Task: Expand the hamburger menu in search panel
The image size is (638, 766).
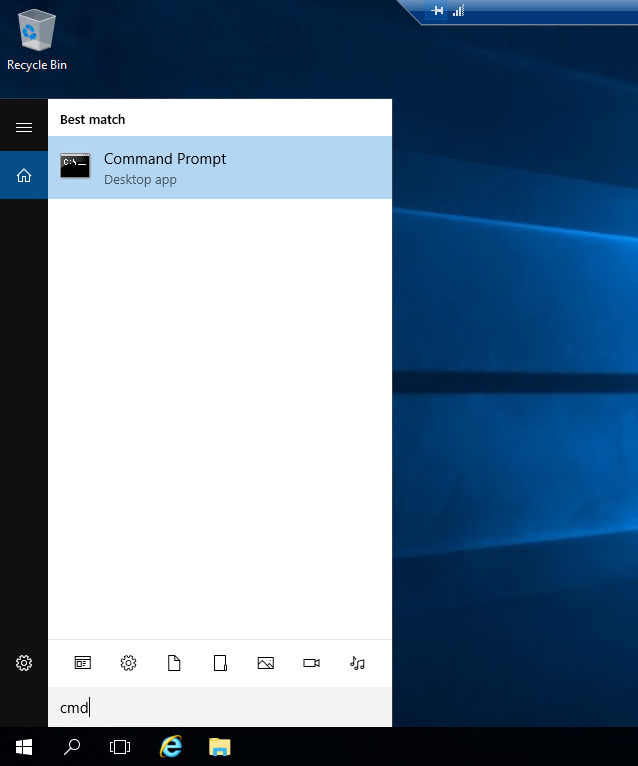Action: point(24,128)
